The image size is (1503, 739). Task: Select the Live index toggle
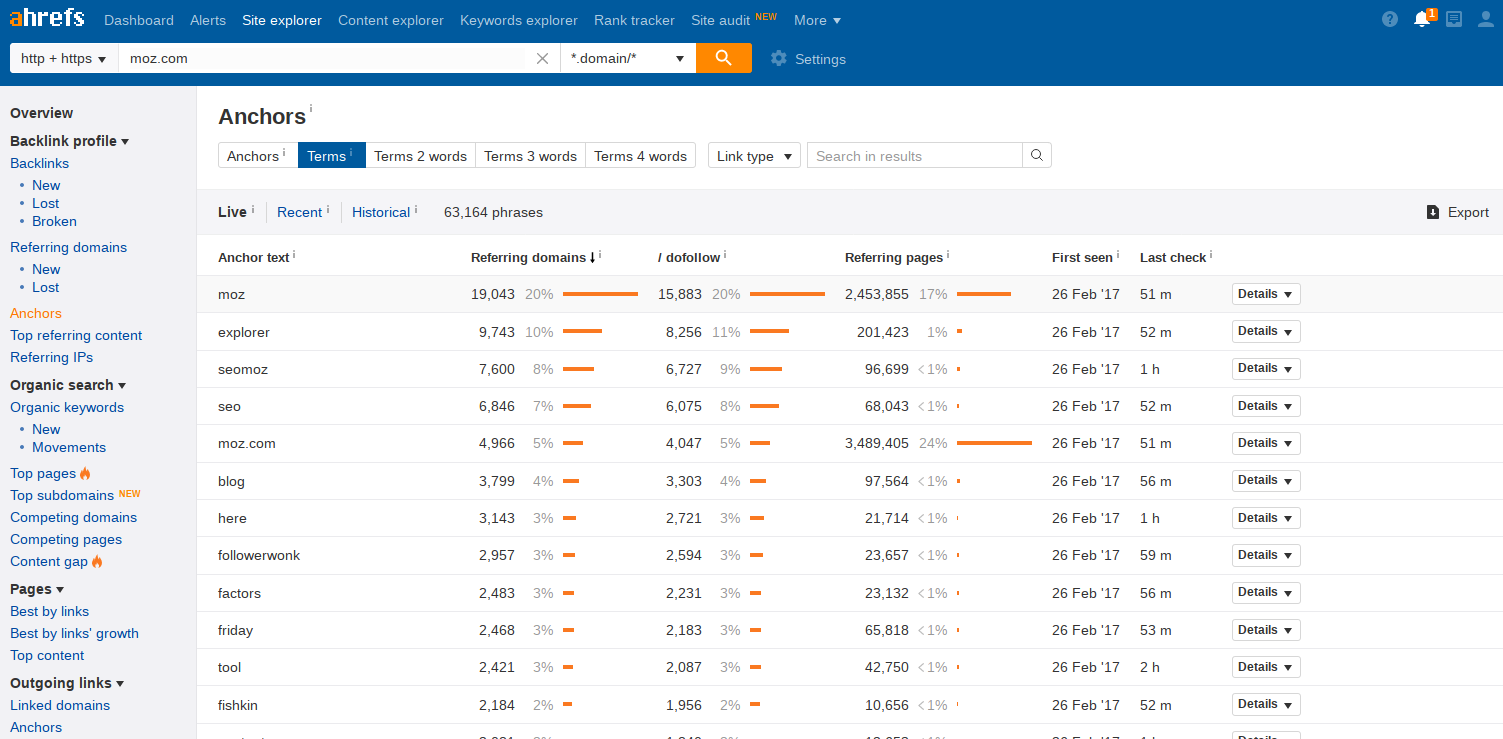(x=232, y=212)
